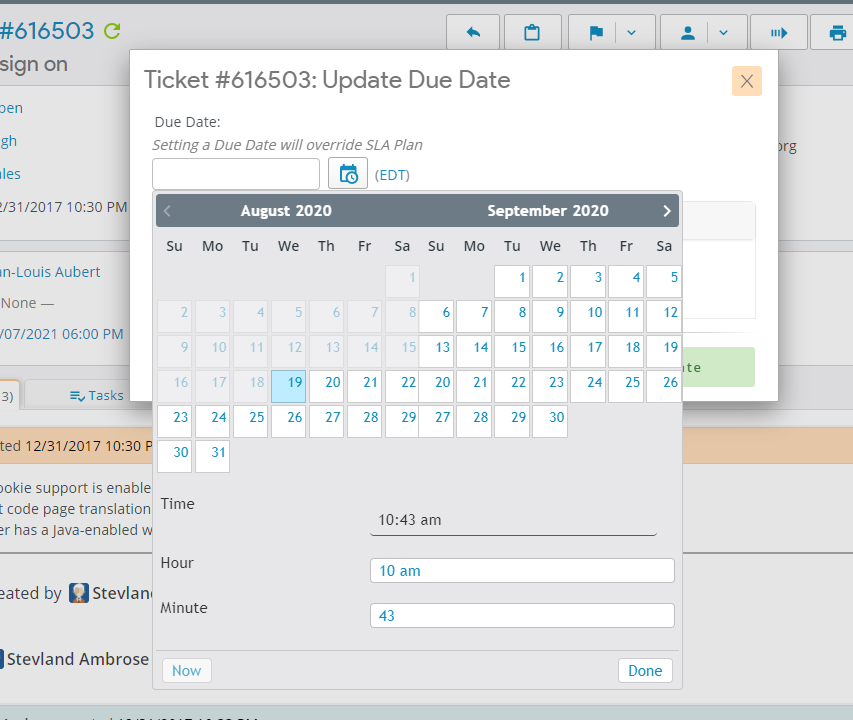Click the Hour slider showing 10 am
Viewport: 853px width, 720px height.
tap(522, 571)
